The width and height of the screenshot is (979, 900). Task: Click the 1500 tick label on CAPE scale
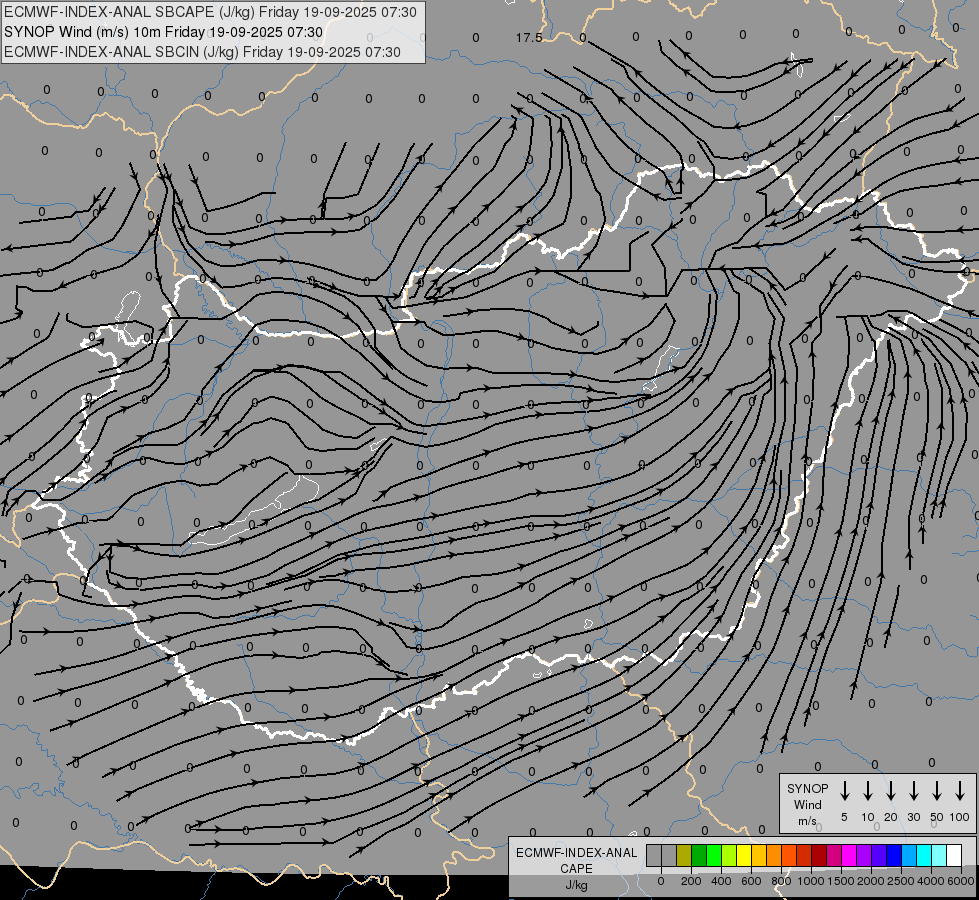pos(840,881)
